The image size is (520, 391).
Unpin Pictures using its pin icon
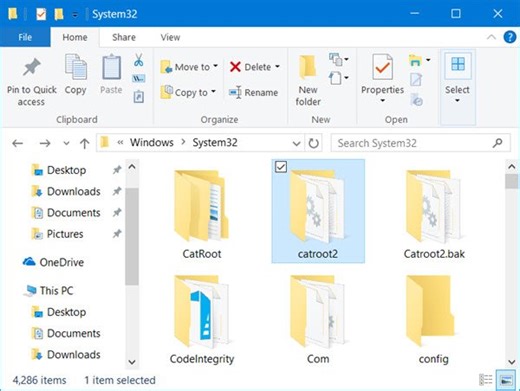point(117,234)
